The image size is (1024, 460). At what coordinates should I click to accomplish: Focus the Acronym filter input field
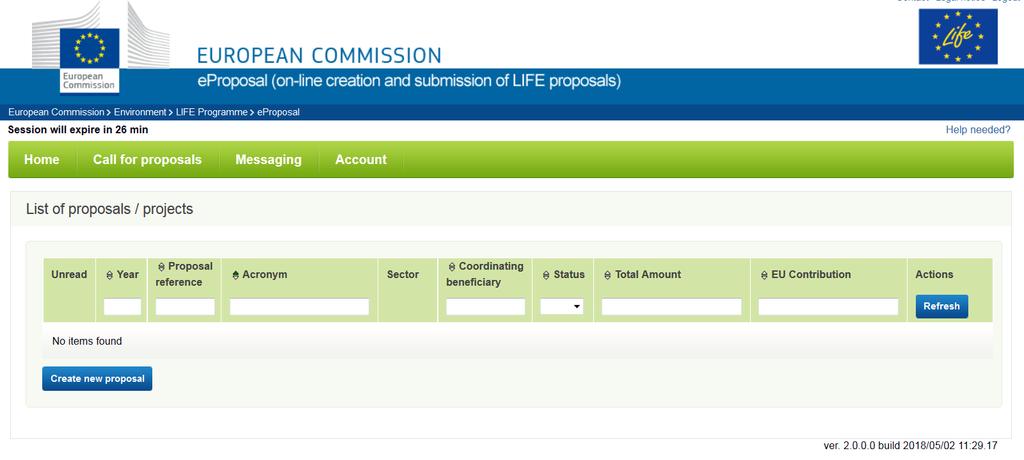pyautogui.click(x=299, y=307)
